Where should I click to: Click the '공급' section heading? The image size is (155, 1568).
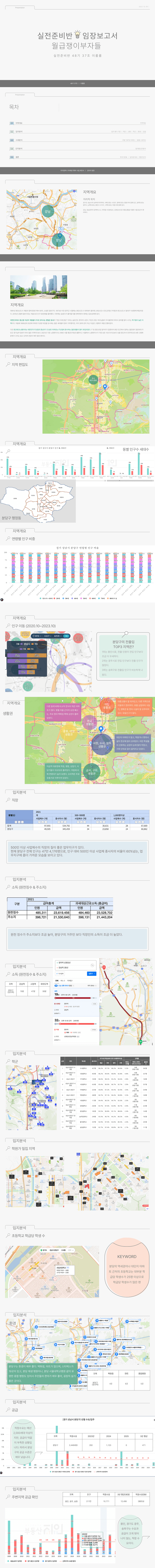tap(15, 1410)
